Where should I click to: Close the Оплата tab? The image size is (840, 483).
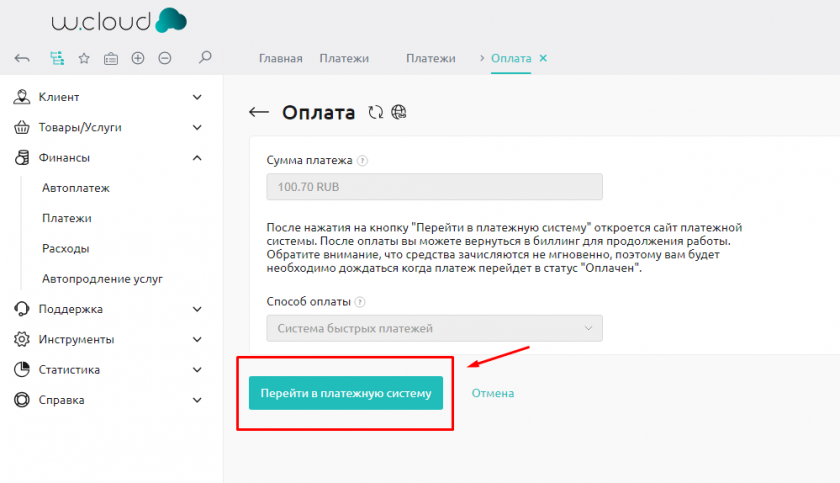coord(543,58)
